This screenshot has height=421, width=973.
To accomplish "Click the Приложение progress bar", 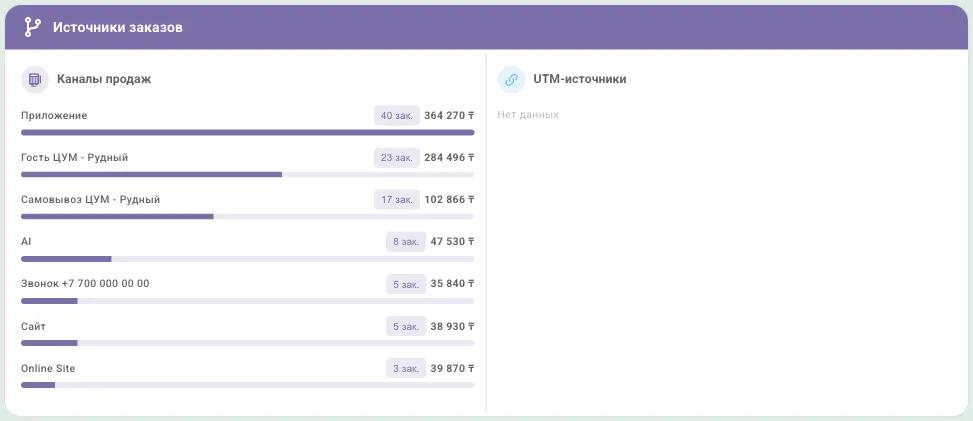I will [248, 132].
